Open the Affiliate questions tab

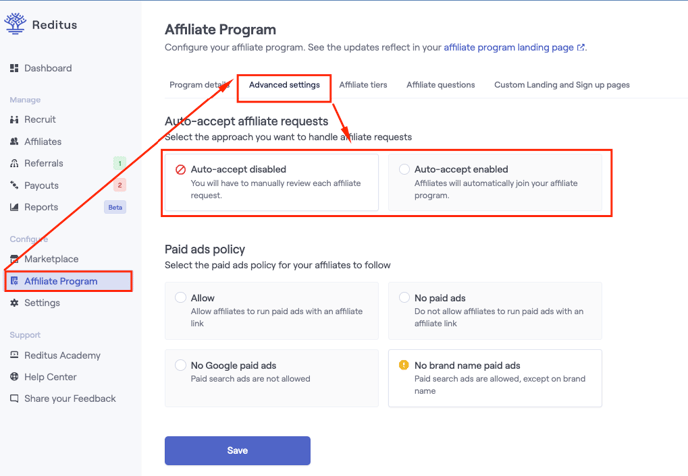pyautogui.click(x=441, y=85)
